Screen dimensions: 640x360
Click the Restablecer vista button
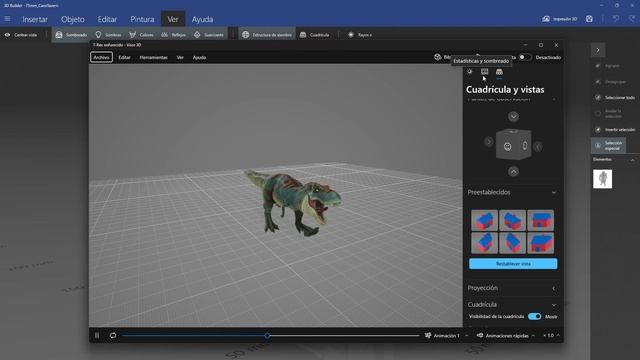coord(513,264)
